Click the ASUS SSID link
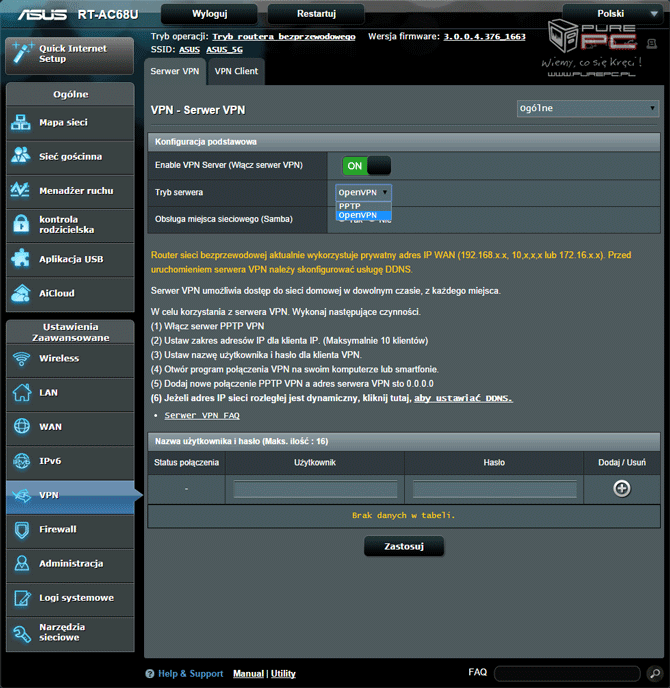This screenshot has height=688, width=670. [x=189, y=50]
